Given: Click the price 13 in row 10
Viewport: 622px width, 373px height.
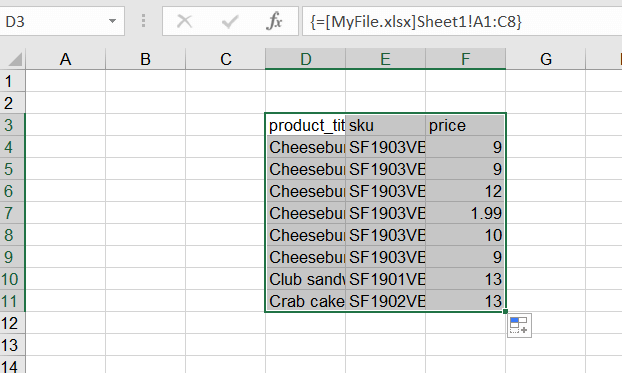Looking at the screenshot, I should [466, 279].
